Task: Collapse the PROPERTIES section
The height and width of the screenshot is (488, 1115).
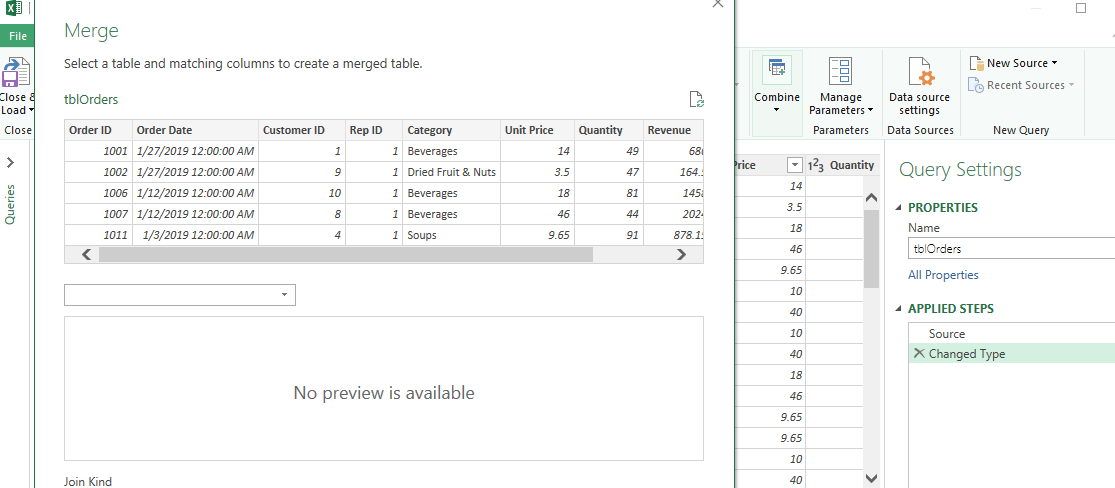Action: click(899, 208)
